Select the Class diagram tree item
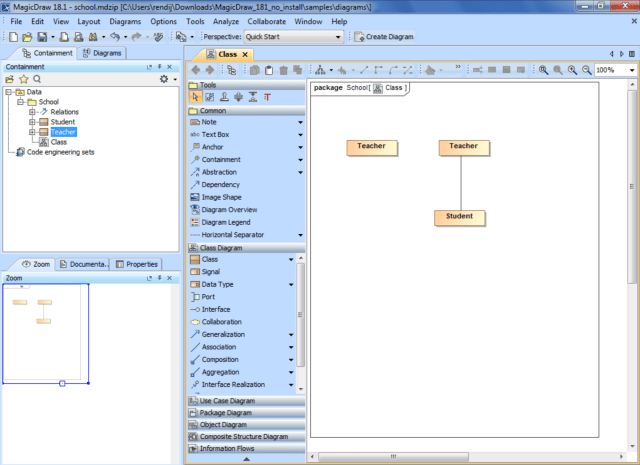Viewport: 640px width, 465px height. pyautogui.click(x=59, y=142)
